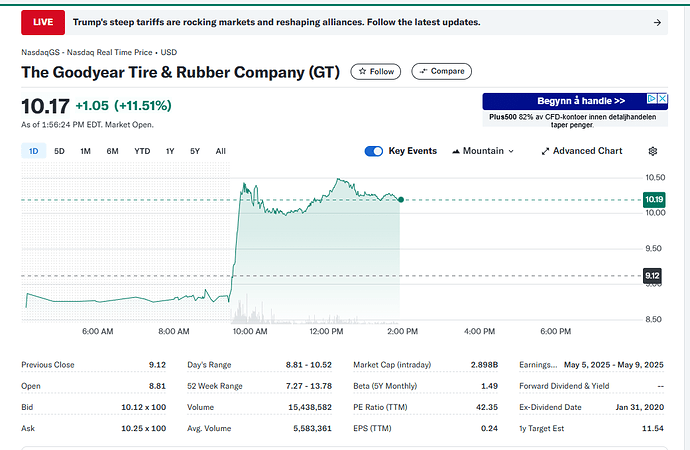Click the red LIVE badge
Viewport: 690px width, 450px height.
[43, 22]
